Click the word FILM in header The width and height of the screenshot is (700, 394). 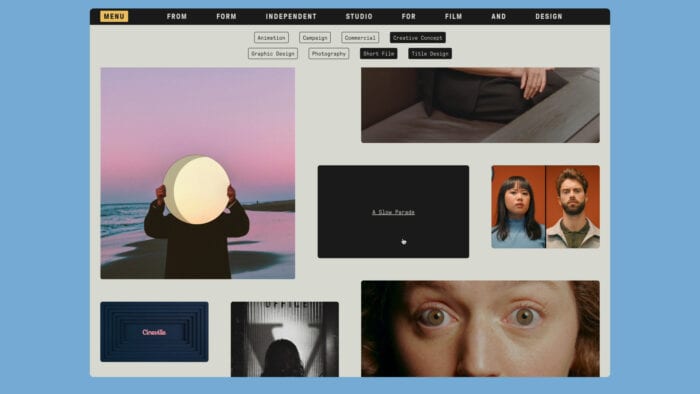click(x=454, y=17)
